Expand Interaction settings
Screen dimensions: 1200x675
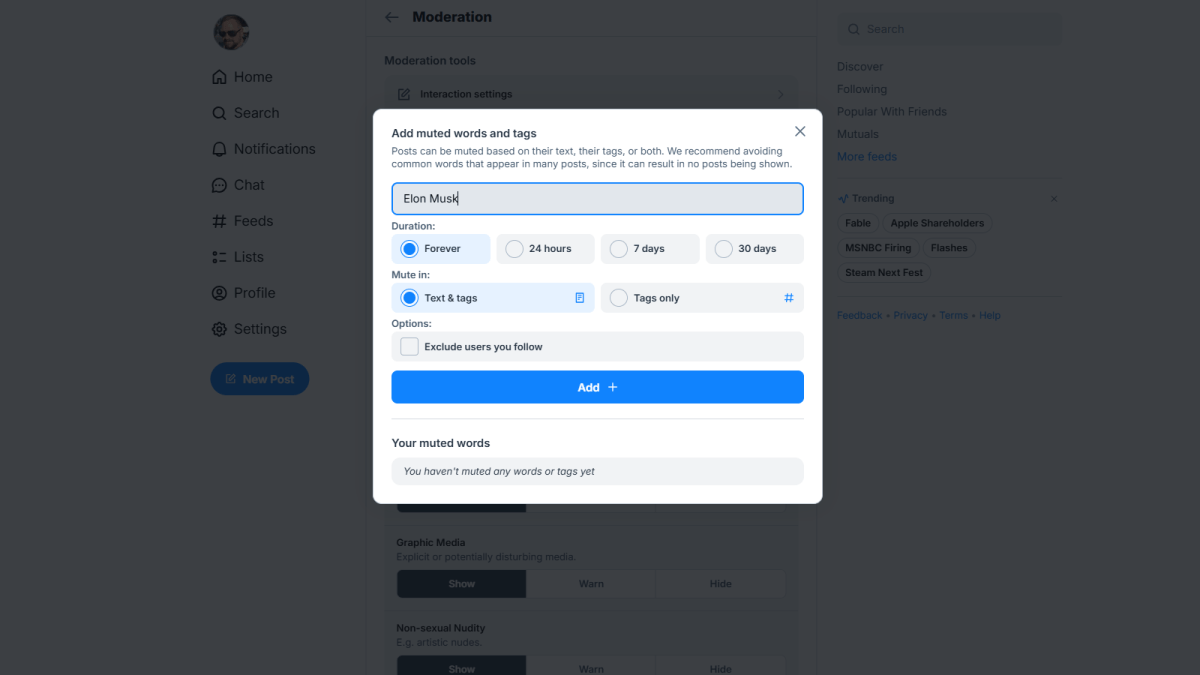coord(591,93)
